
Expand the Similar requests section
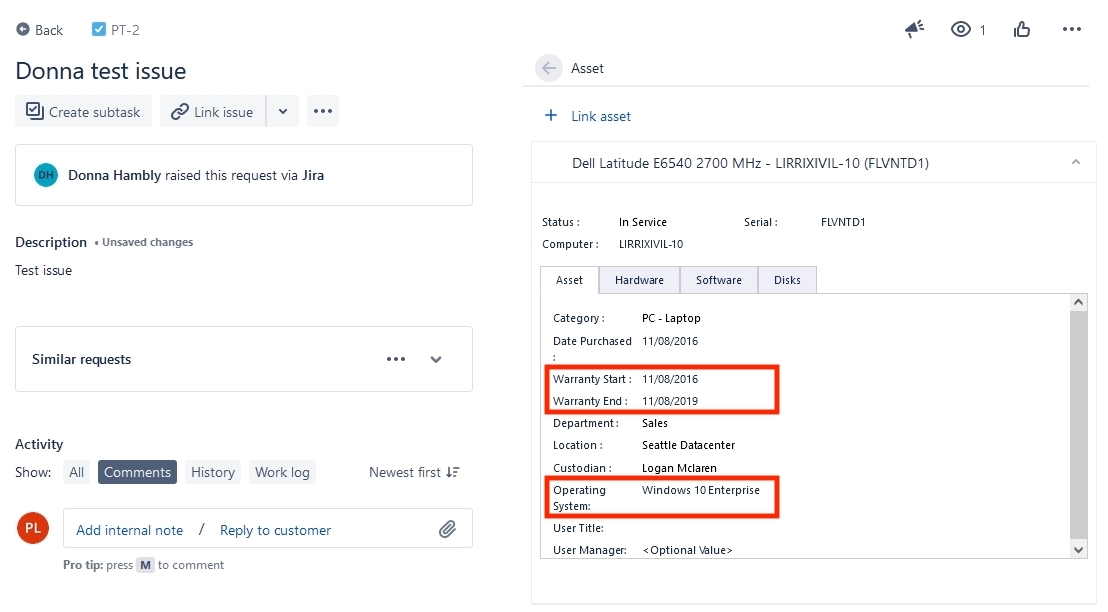click(436, 358)
